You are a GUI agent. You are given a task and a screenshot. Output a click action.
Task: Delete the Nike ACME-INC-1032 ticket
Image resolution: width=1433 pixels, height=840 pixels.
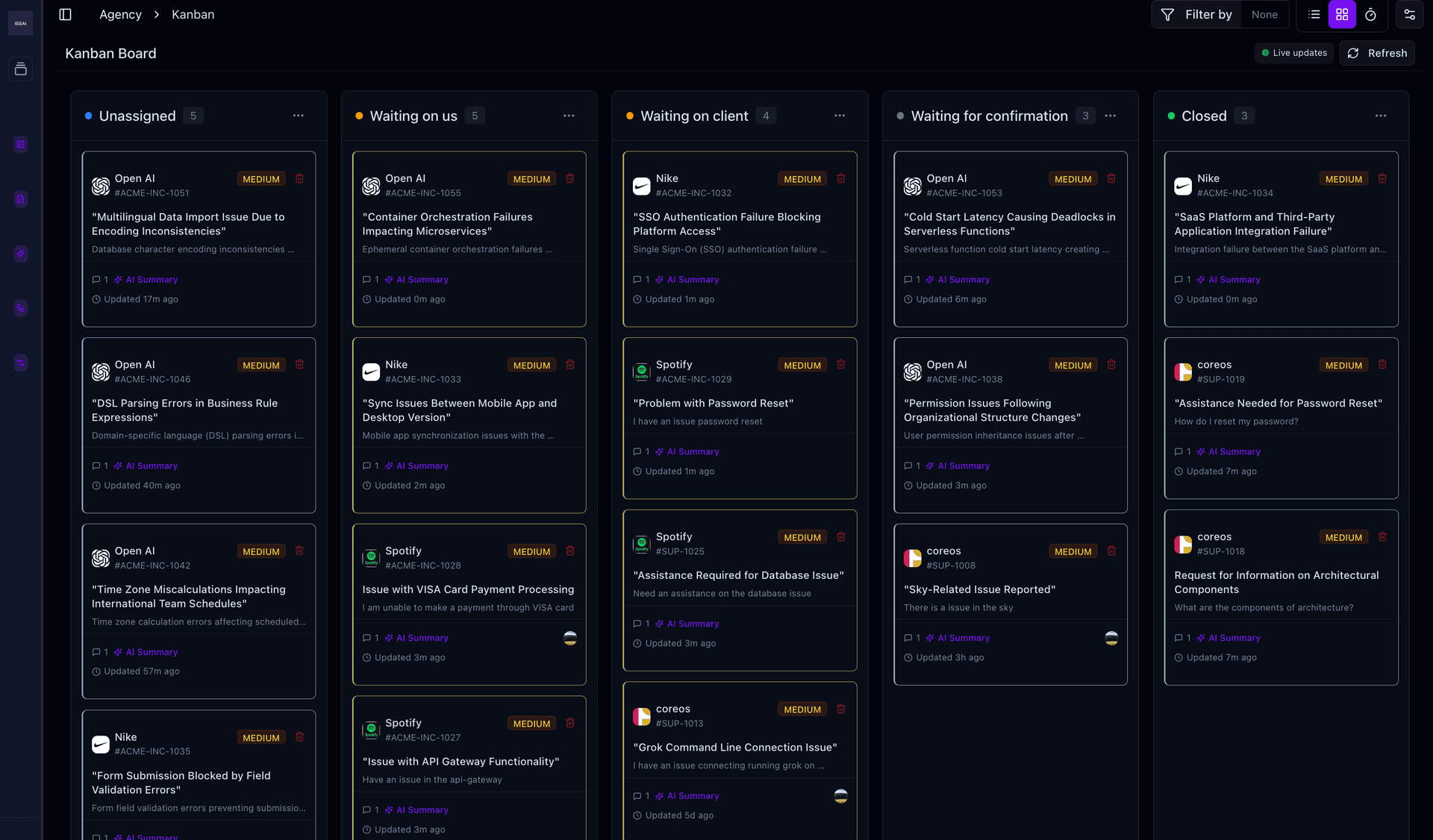pyautogui.click(x=840, y=178)
